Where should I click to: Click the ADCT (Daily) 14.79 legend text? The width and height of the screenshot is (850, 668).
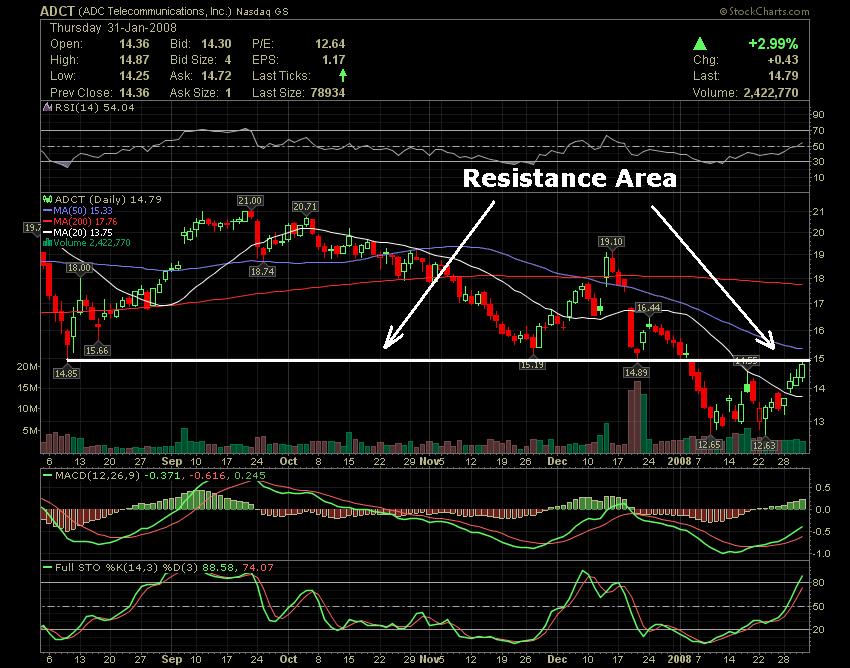(108, 200)
